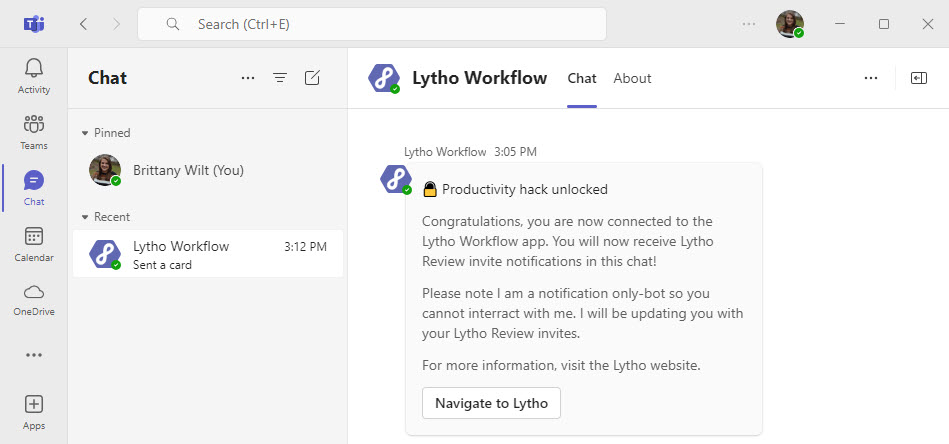The height and width of the screenshot is (444, 949).
Task: Show more apps via sidebar ellipsis
Action: pyautogui.click(x=34, y=355)
